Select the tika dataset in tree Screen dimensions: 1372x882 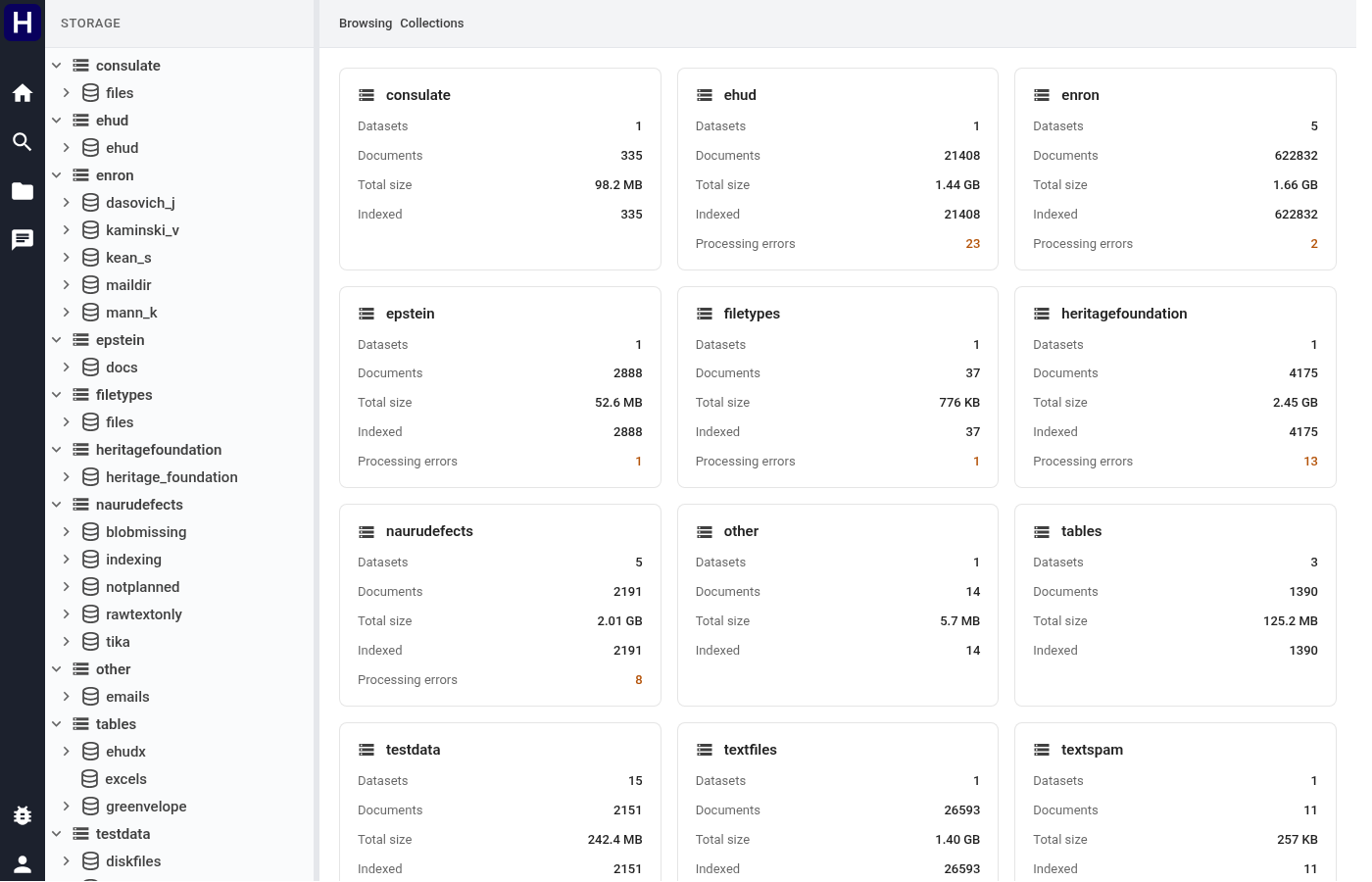(x=118, y=642)
